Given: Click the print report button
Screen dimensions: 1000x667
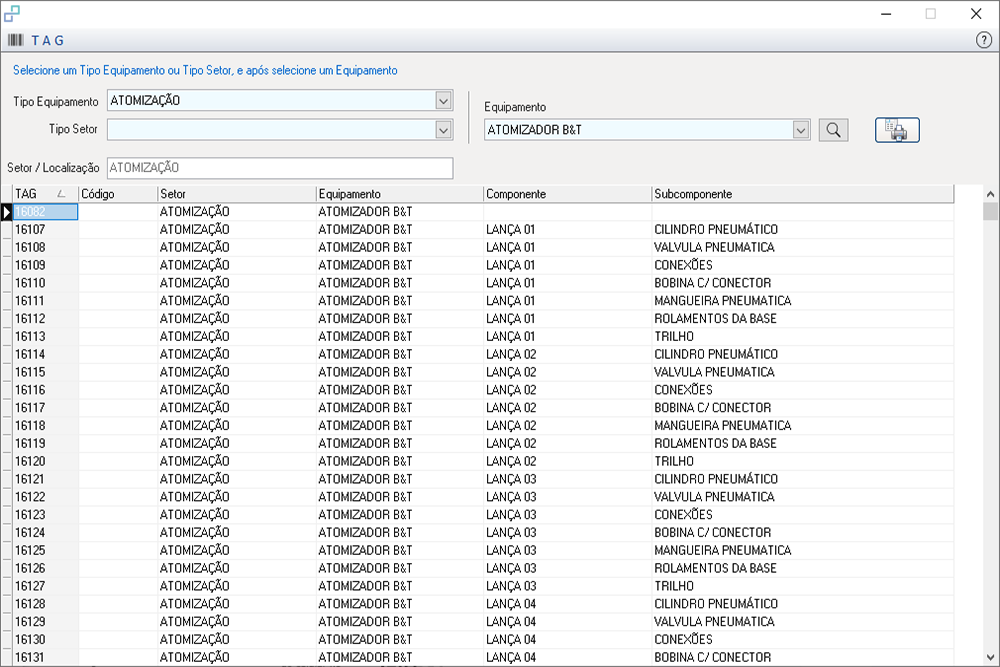Looking at the screenshot, I should click(897, 130).
